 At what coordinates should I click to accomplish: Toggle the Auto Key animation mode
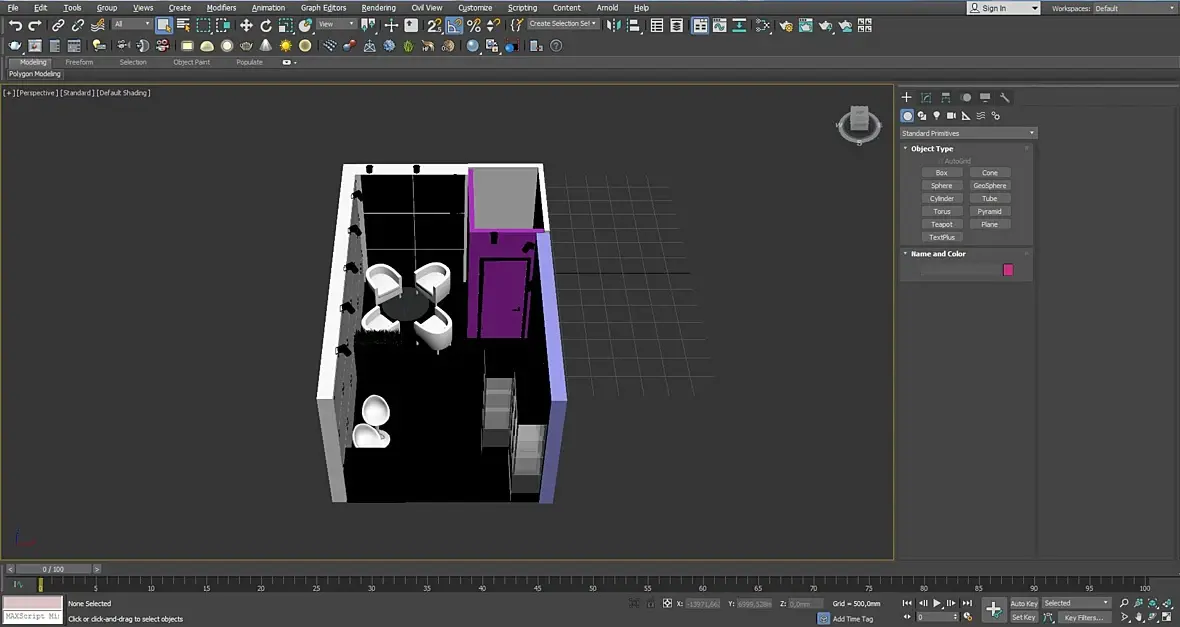[x=1024, y=604]
